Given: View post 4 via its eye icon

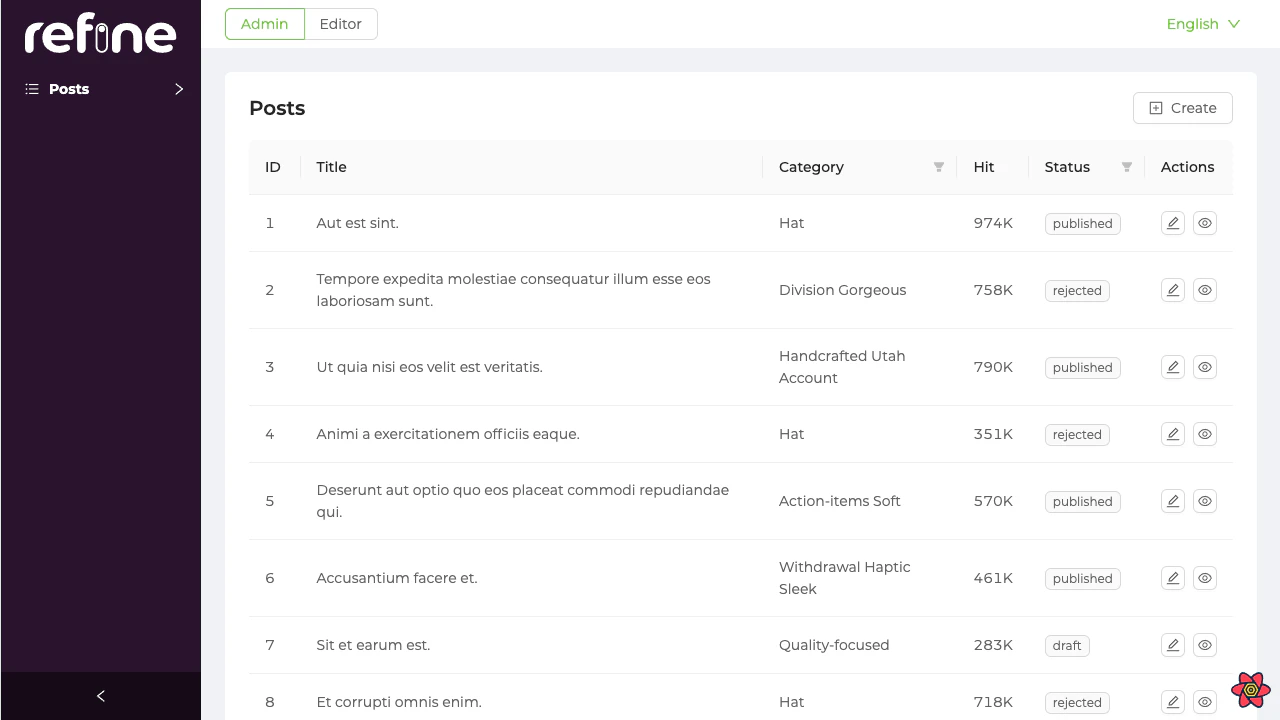Looking at the screenshot, I should (1205, 434).
